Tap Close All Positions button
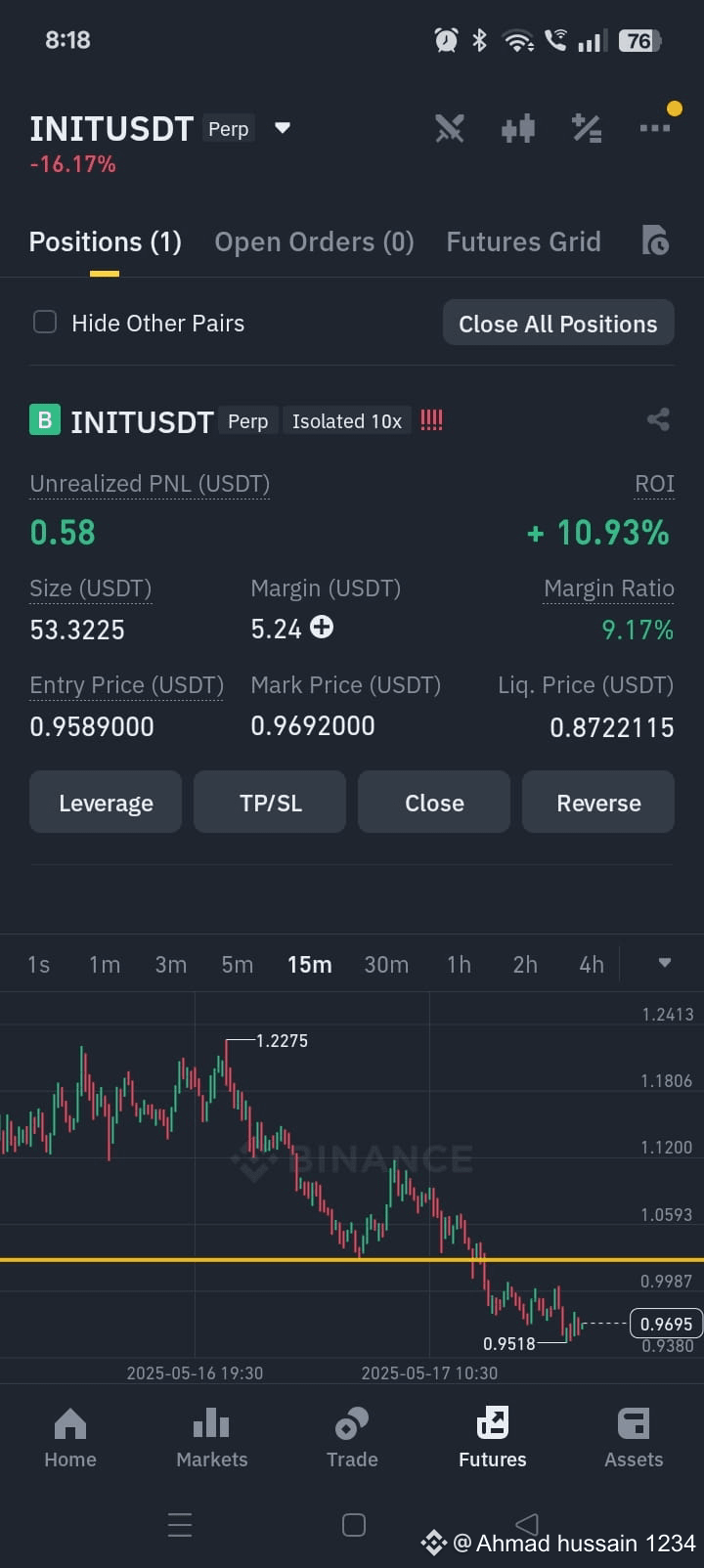The width and height of the screenshot is (704, 1568). (558, 324)
